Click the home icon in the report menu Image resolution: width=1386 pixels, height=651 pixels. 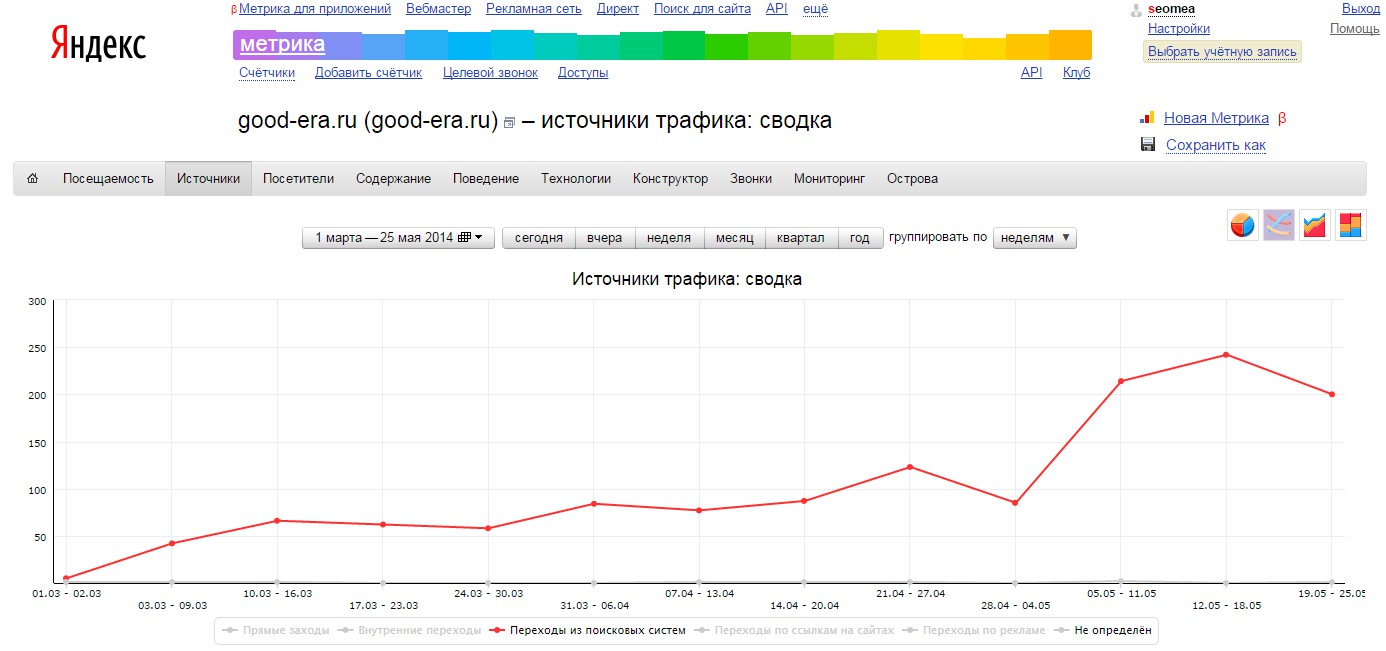(33, 179)
